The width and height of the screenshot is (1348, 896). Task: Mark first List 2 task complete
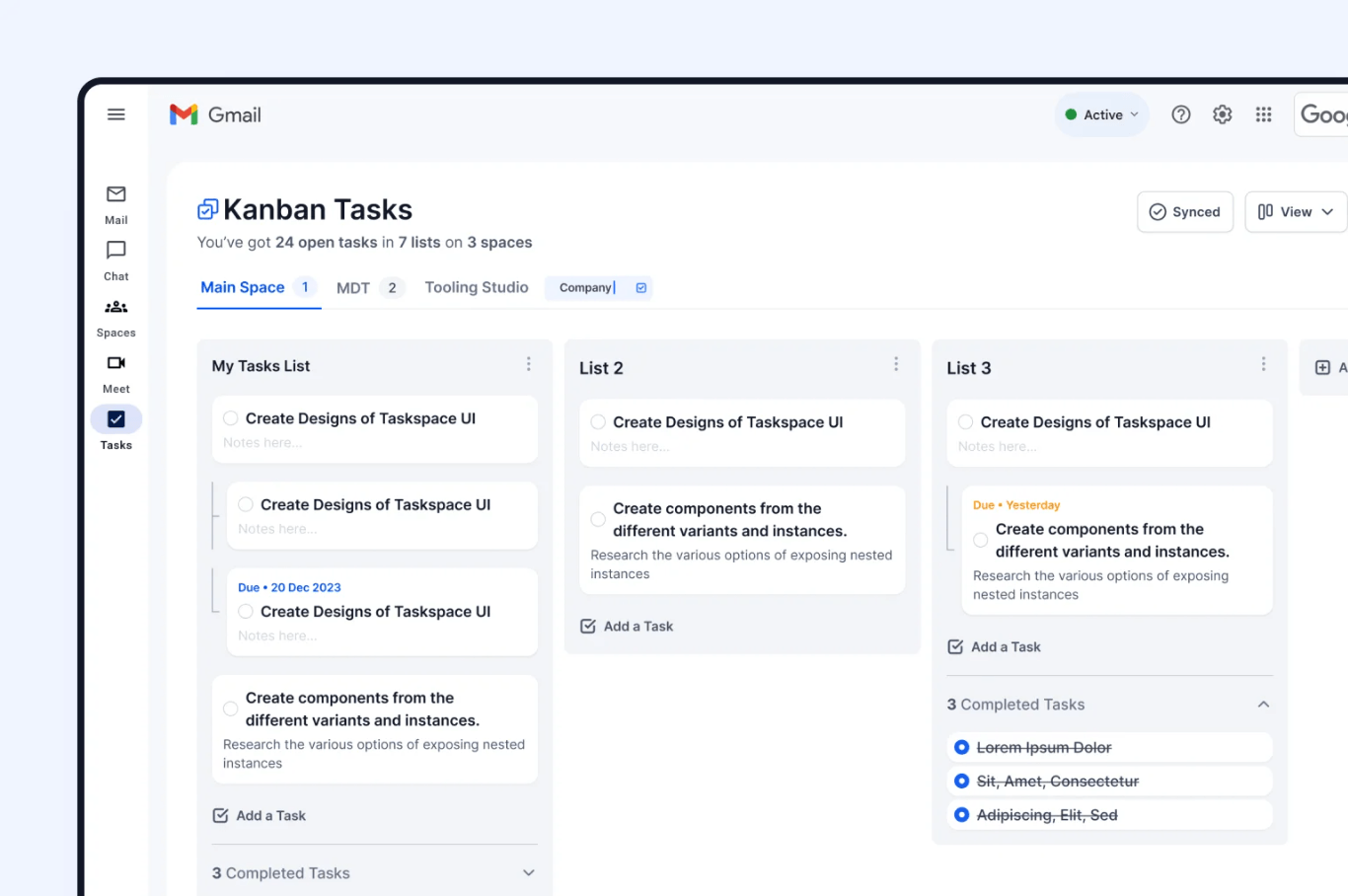(x=598, y=422)
